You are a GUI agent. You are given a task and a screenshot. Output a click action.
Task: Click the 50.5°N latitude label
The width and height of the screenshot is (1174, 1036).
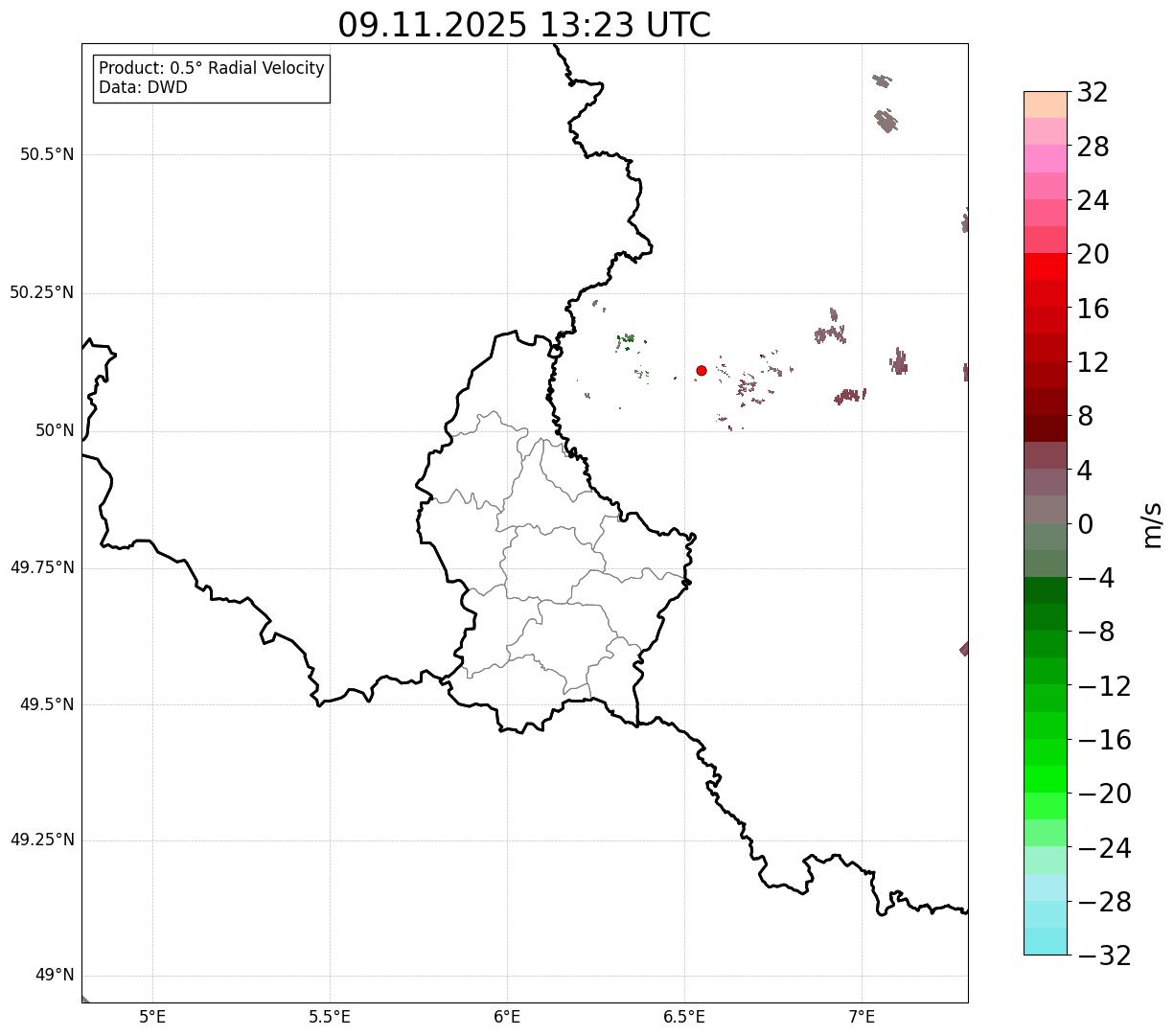pyautogui.click(x=47, y=154)
